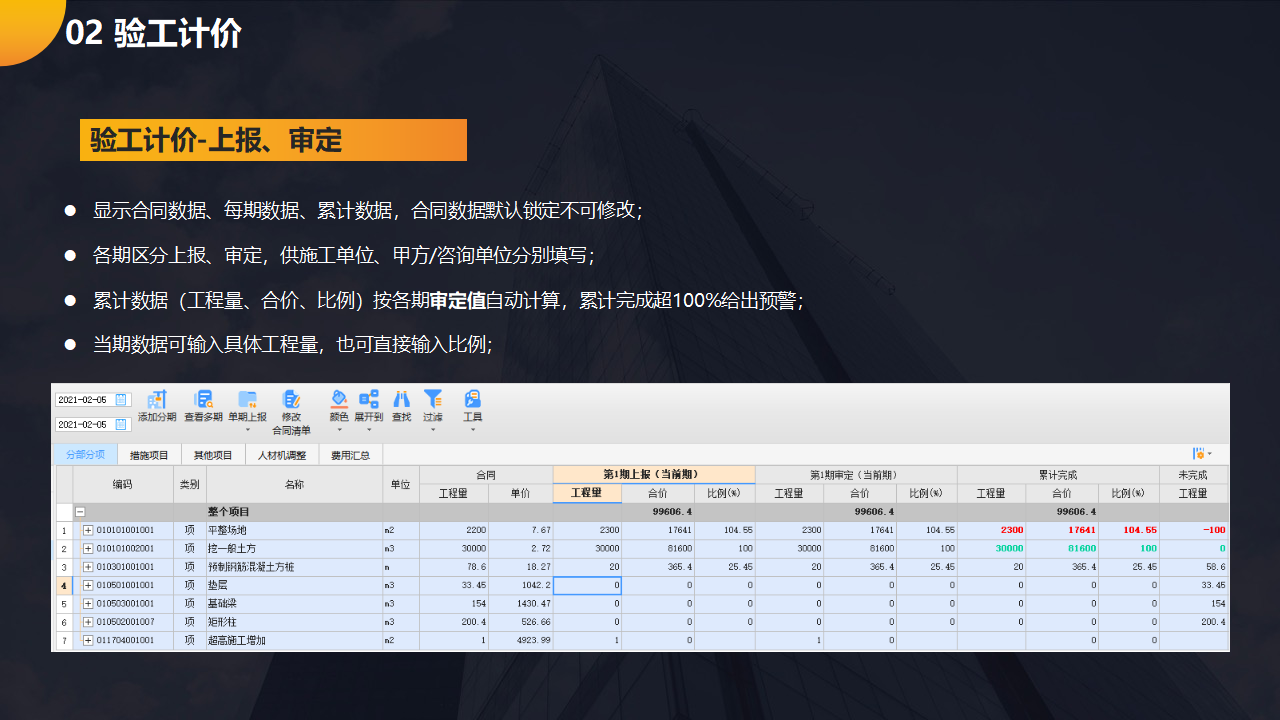This screenshot has height=720, width=1280.
Task: Click the red 17641 cumulative 合价 cell
Action: coord(1061,530)
